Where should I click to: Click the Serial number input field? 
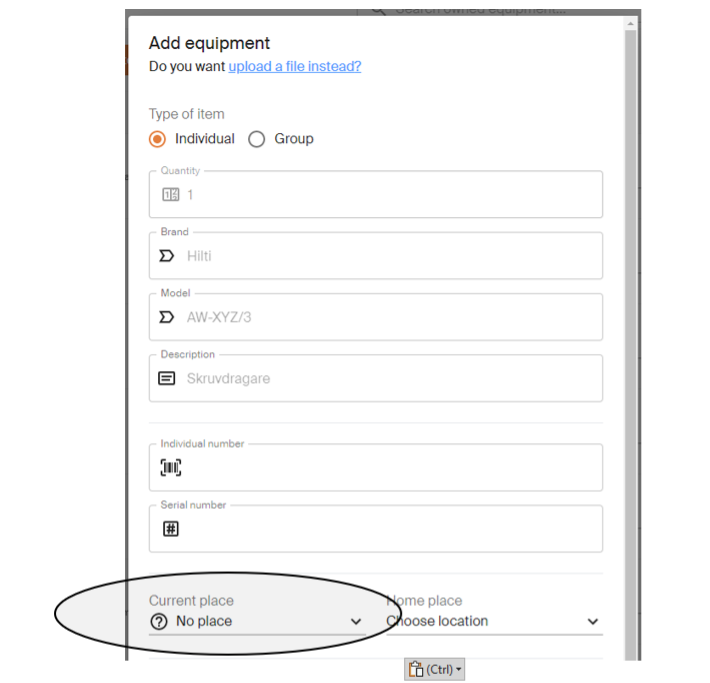pos(376,529)
